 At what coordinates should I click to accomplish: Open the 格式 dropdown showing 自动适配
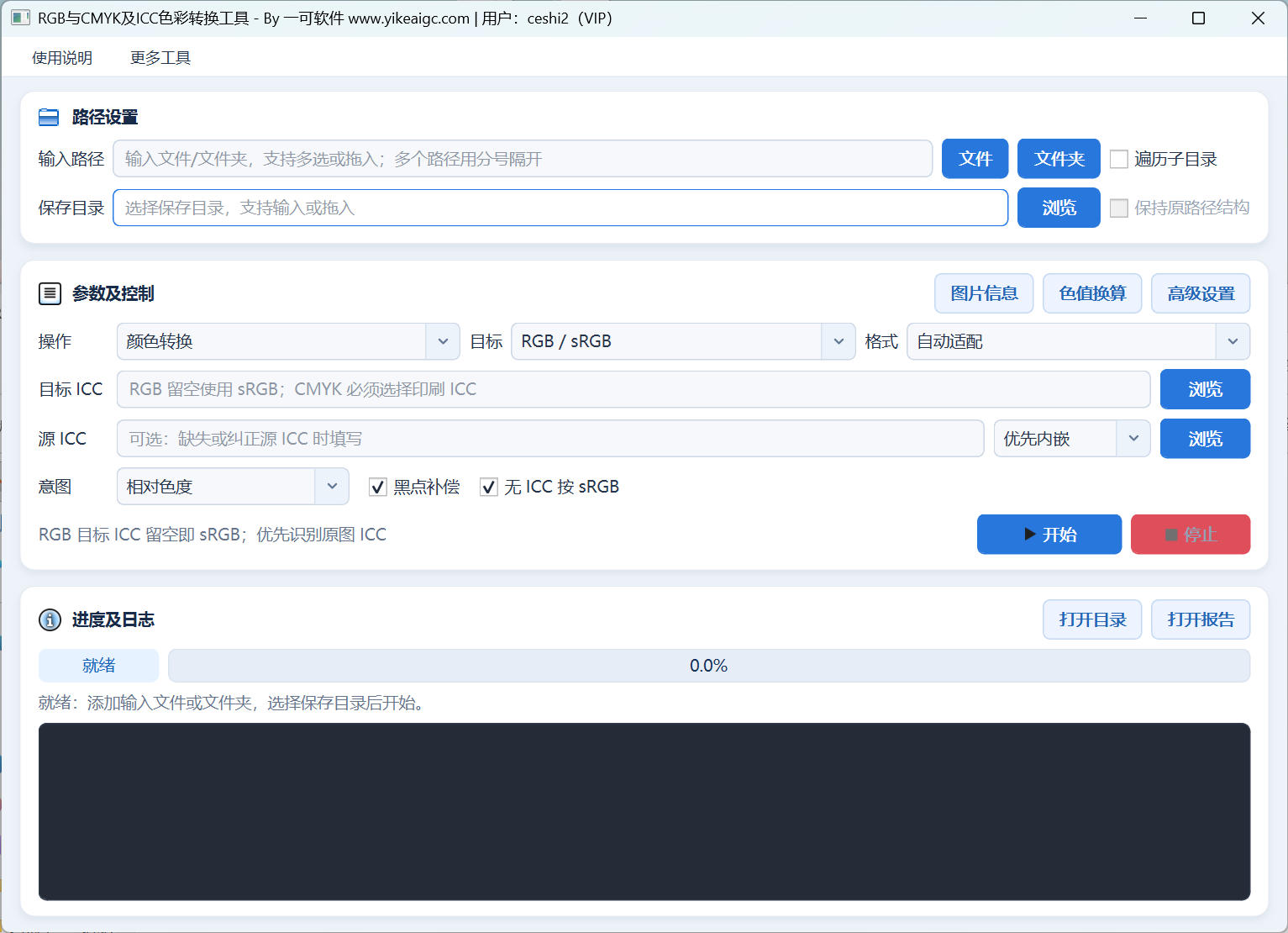click(1079, 341)
